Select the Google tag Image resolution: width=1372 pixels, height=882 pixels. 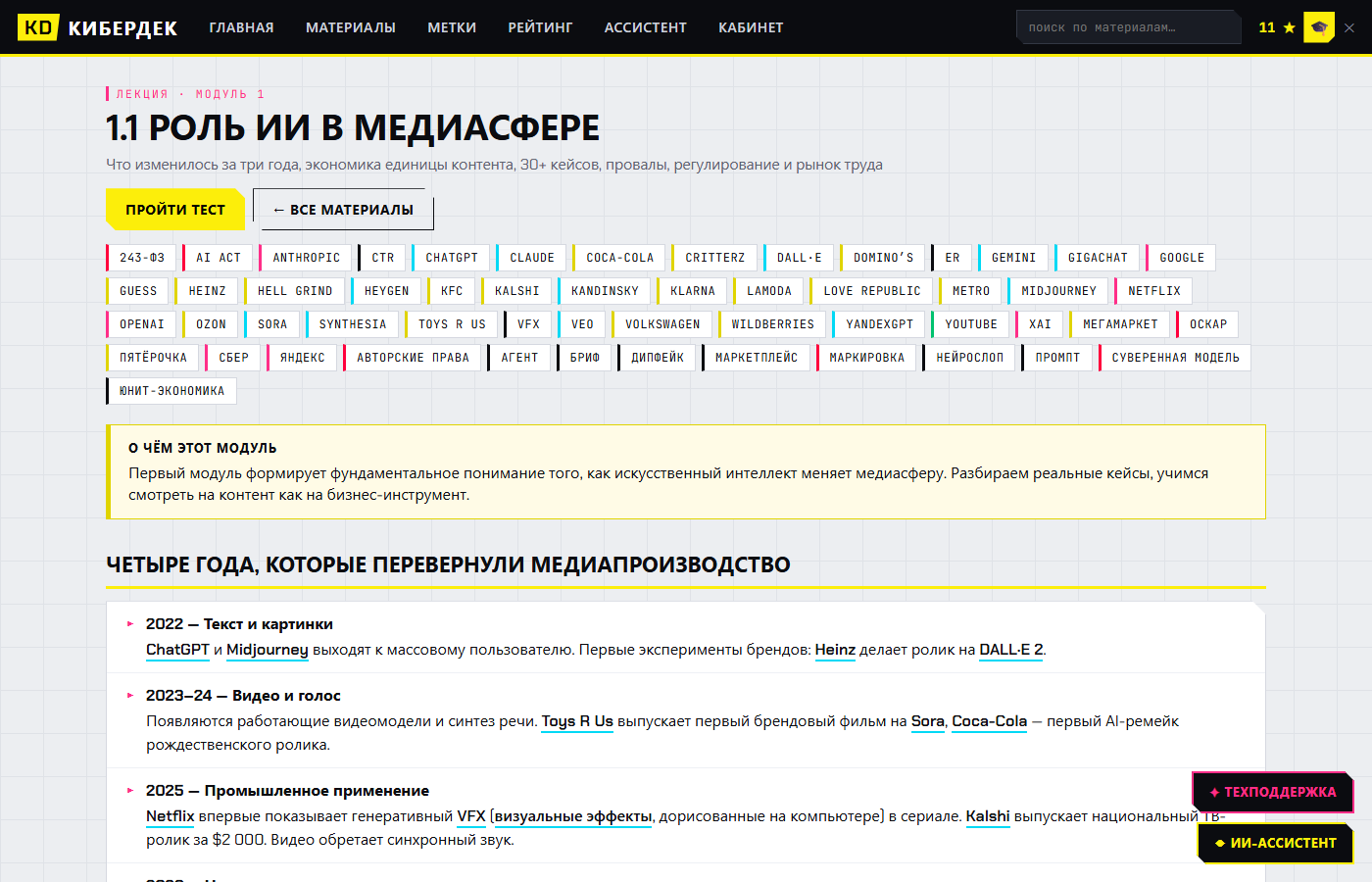point(1181,258)
